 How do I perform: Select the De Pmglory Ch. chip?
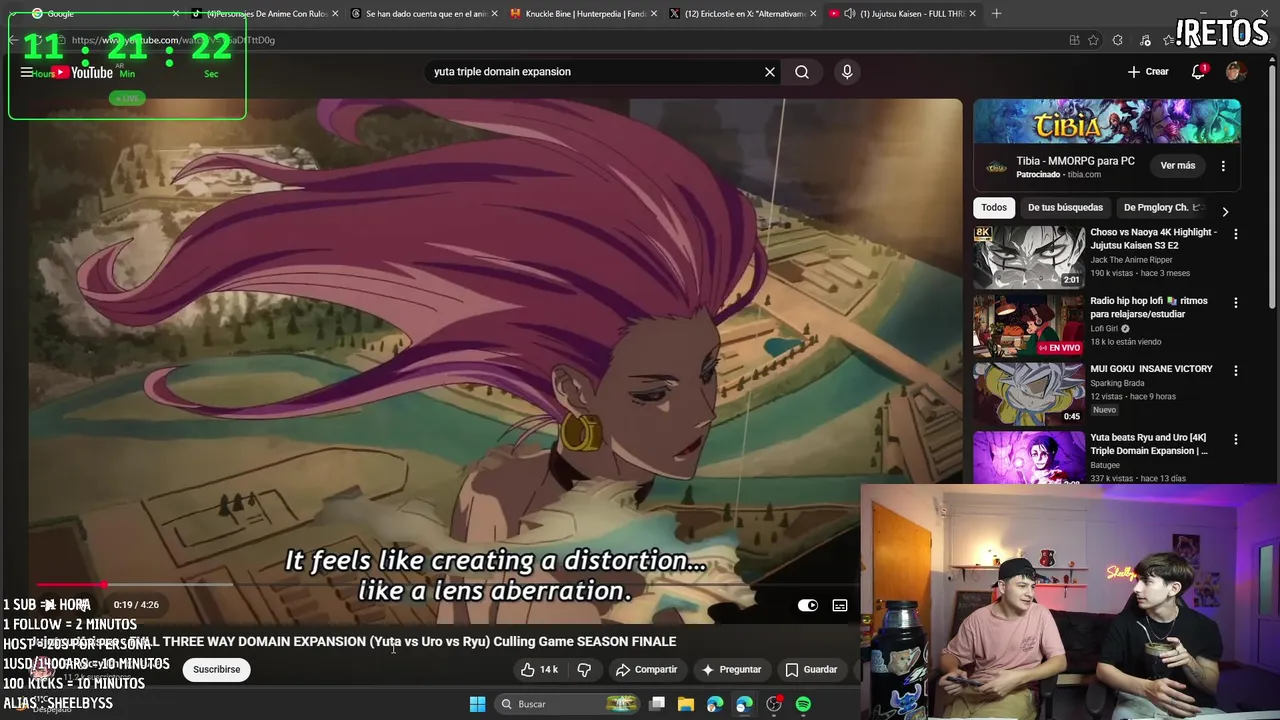tap(1160, 208)
